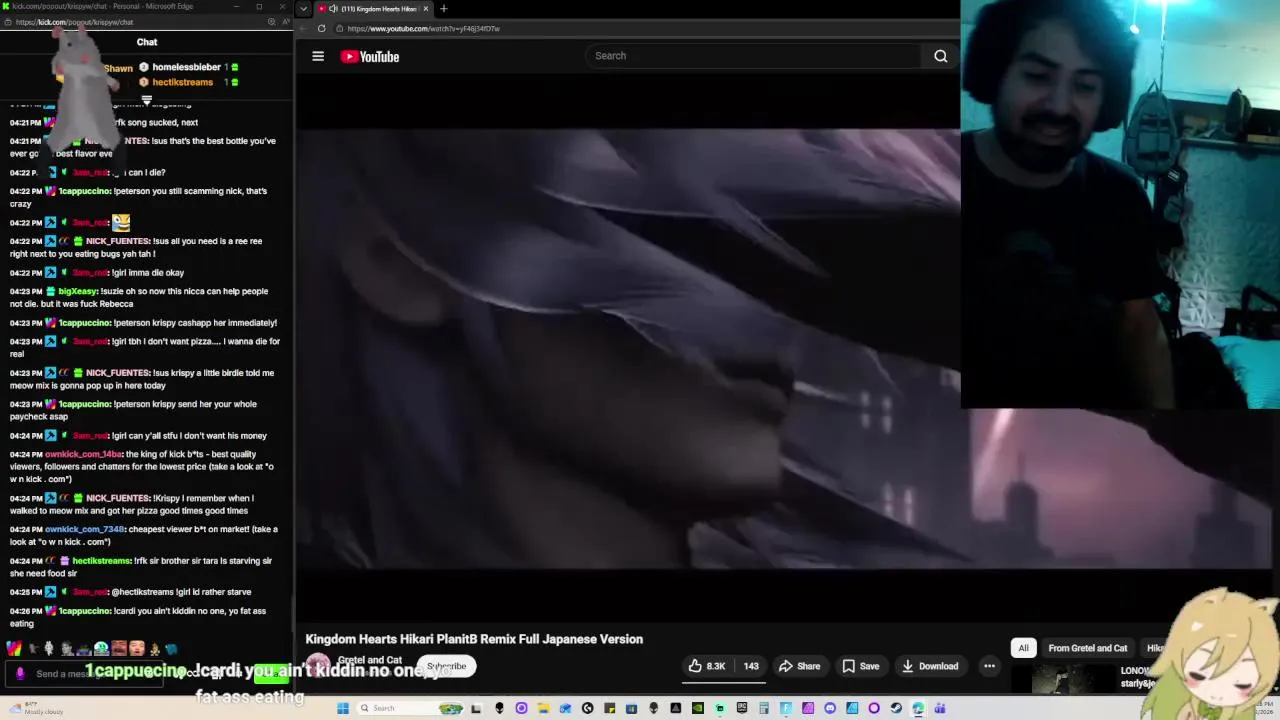Dislike the video showing 143

(751, 666)
